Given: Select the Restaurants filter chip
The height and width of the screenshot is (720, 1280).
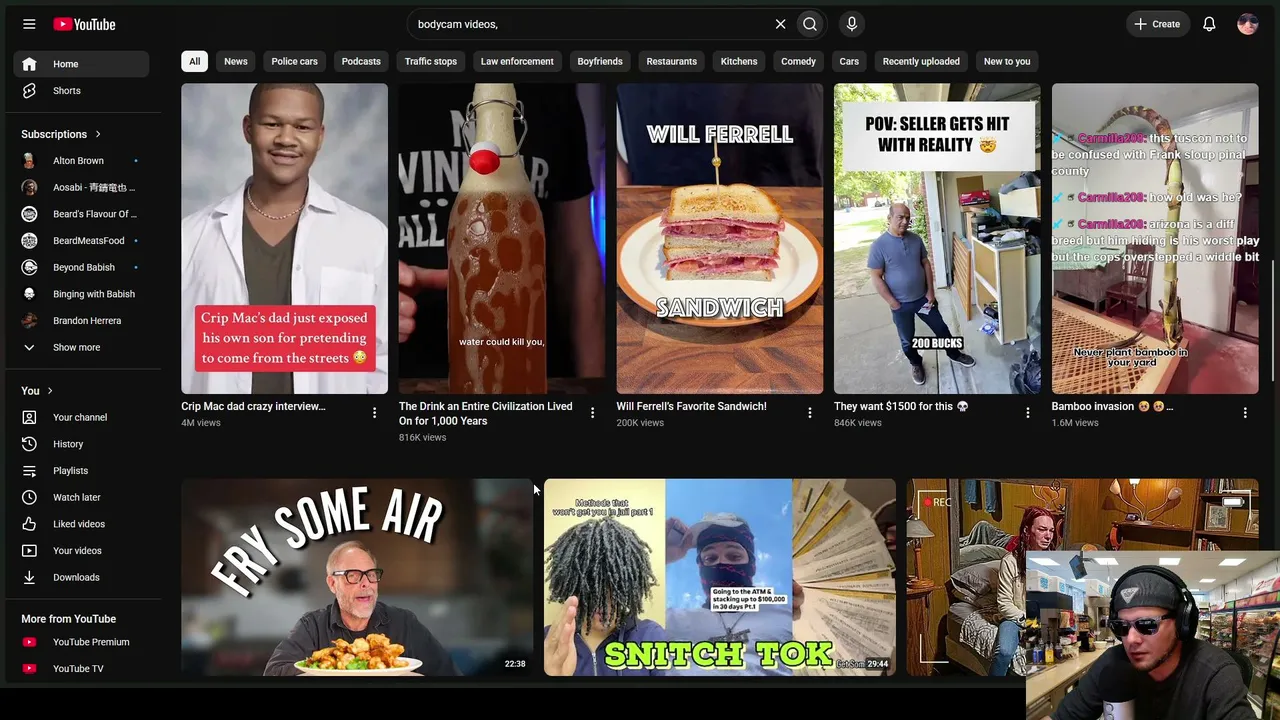Looking at the screenshot, I should point(672,61).
